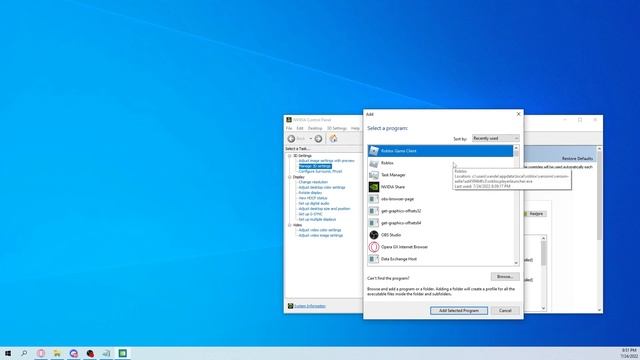The width and height of the screenshot is (640, 360).
Task: Click the taskbar clock
Action: click(x=629, y=353)
